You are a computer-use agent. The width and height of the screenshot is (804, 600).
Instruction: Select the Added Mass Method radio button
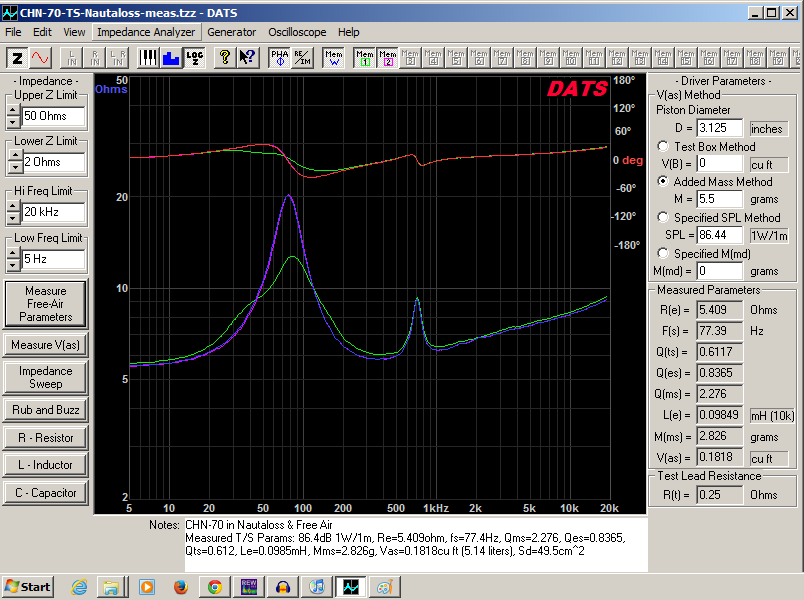pos(663,182)
